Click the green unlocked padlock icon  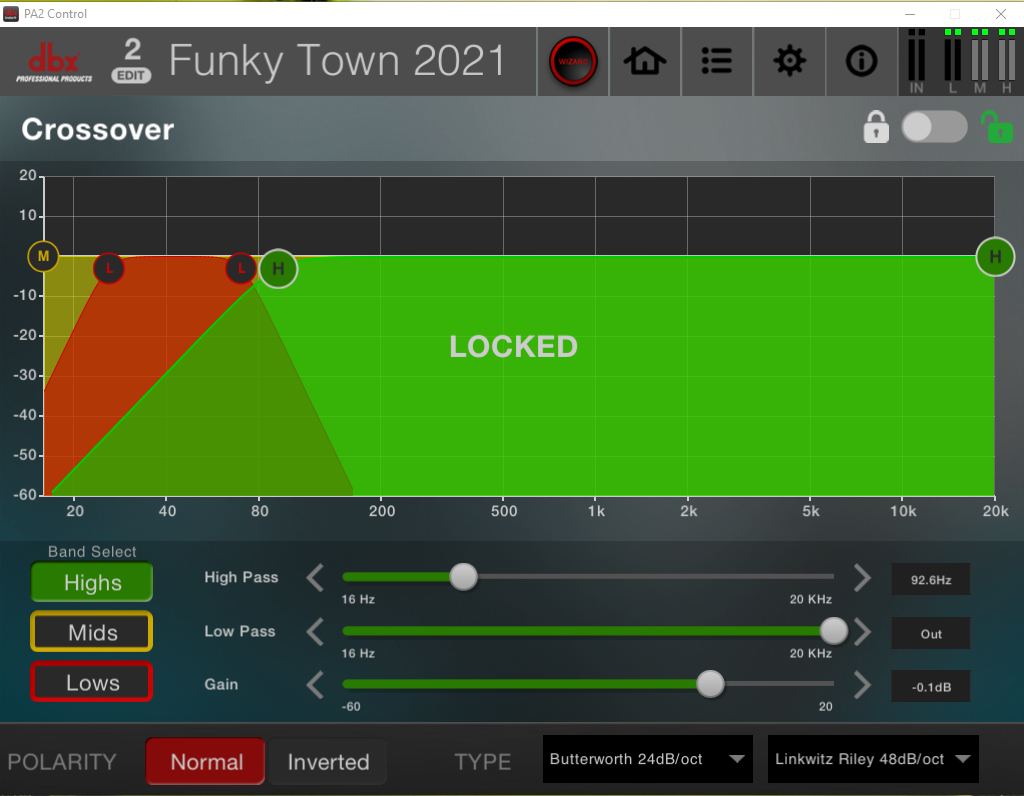pyautogui.click(x=996, y=128)
